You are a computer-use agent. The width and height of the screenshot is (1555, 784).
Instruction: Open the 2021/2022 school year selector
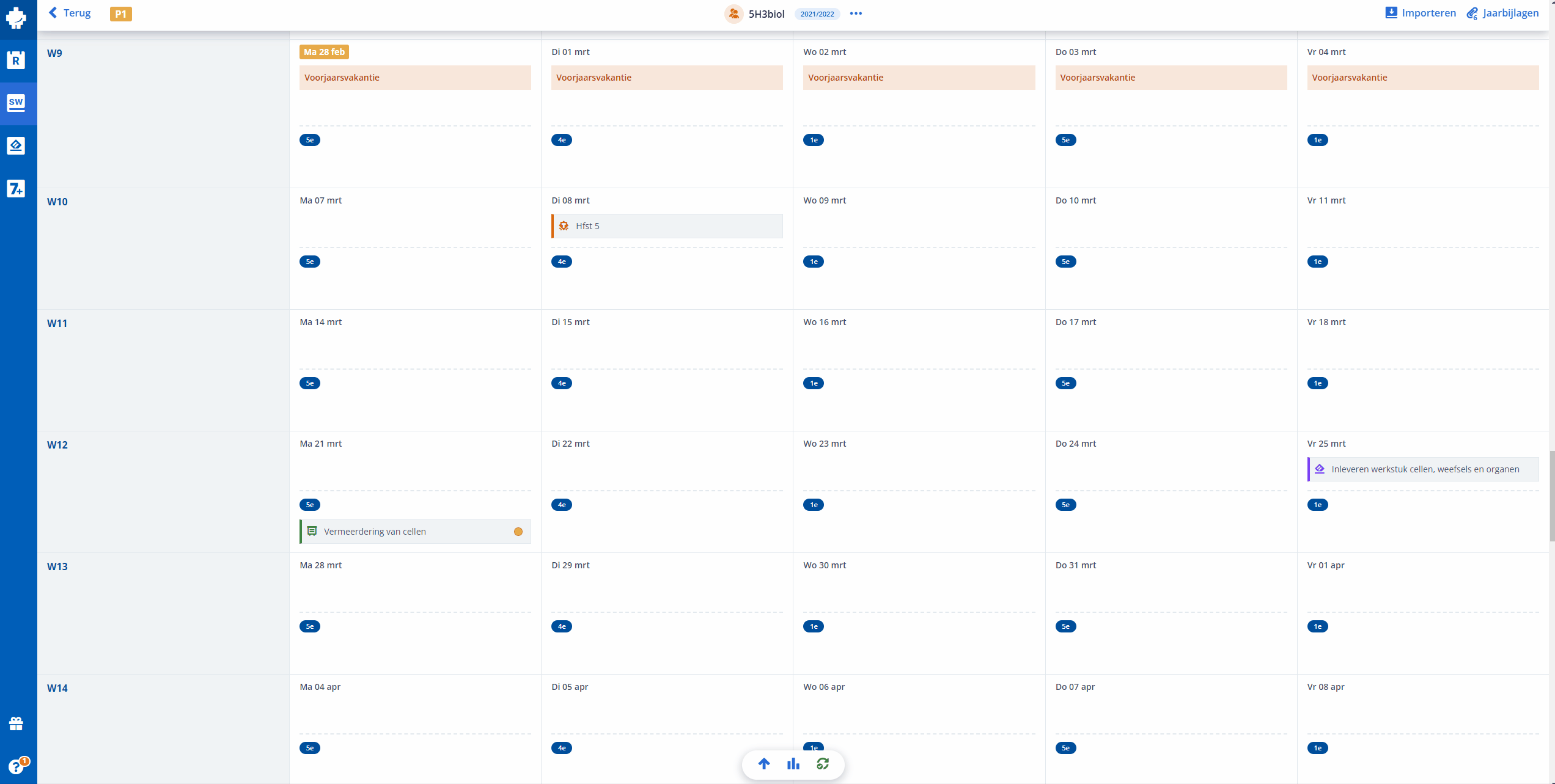(x=817, y=13)
